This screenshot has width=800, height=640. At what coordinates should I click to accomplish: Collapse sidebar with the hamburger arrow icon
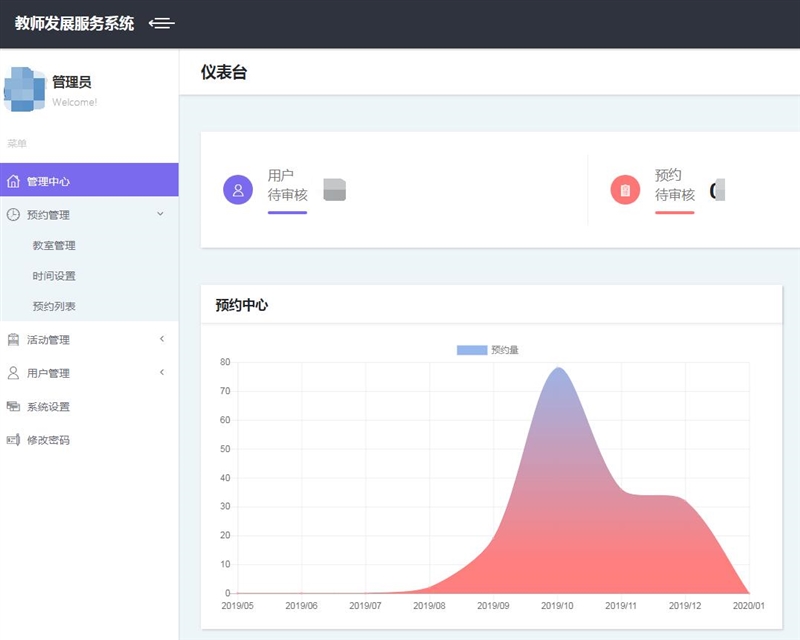[161, 23]
